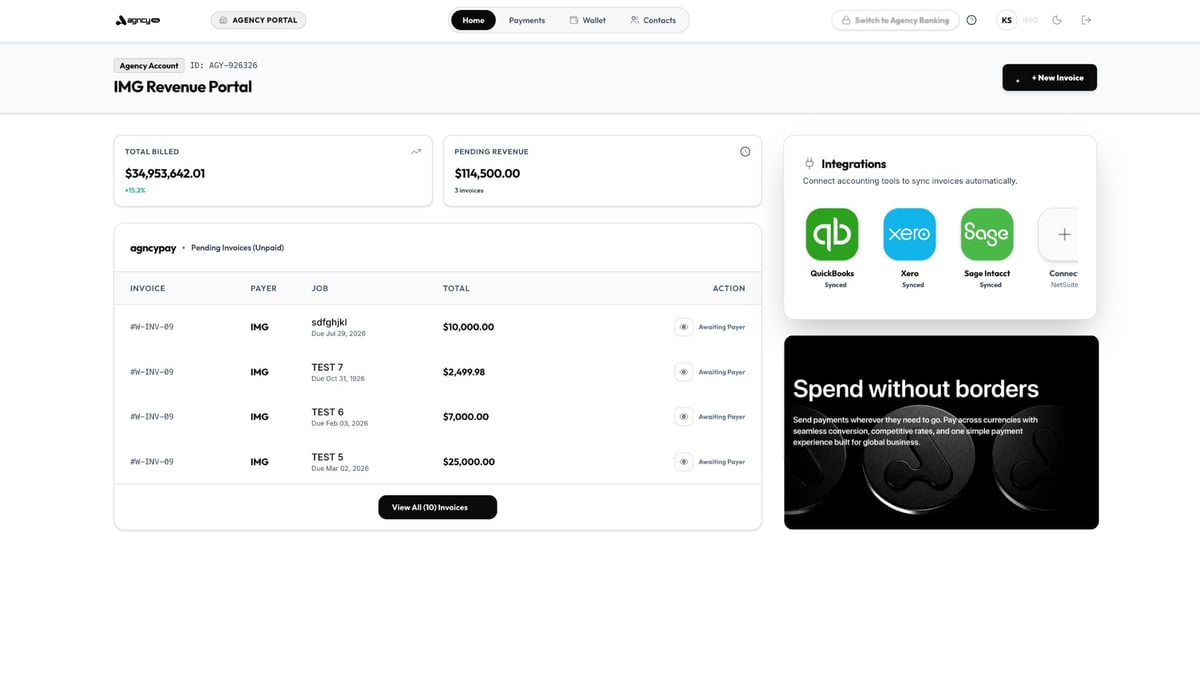This screenshot has width=1200, height=675.
Task: Click Awaiting Payer status in TEST 7 row
Action: coord(722,372)
